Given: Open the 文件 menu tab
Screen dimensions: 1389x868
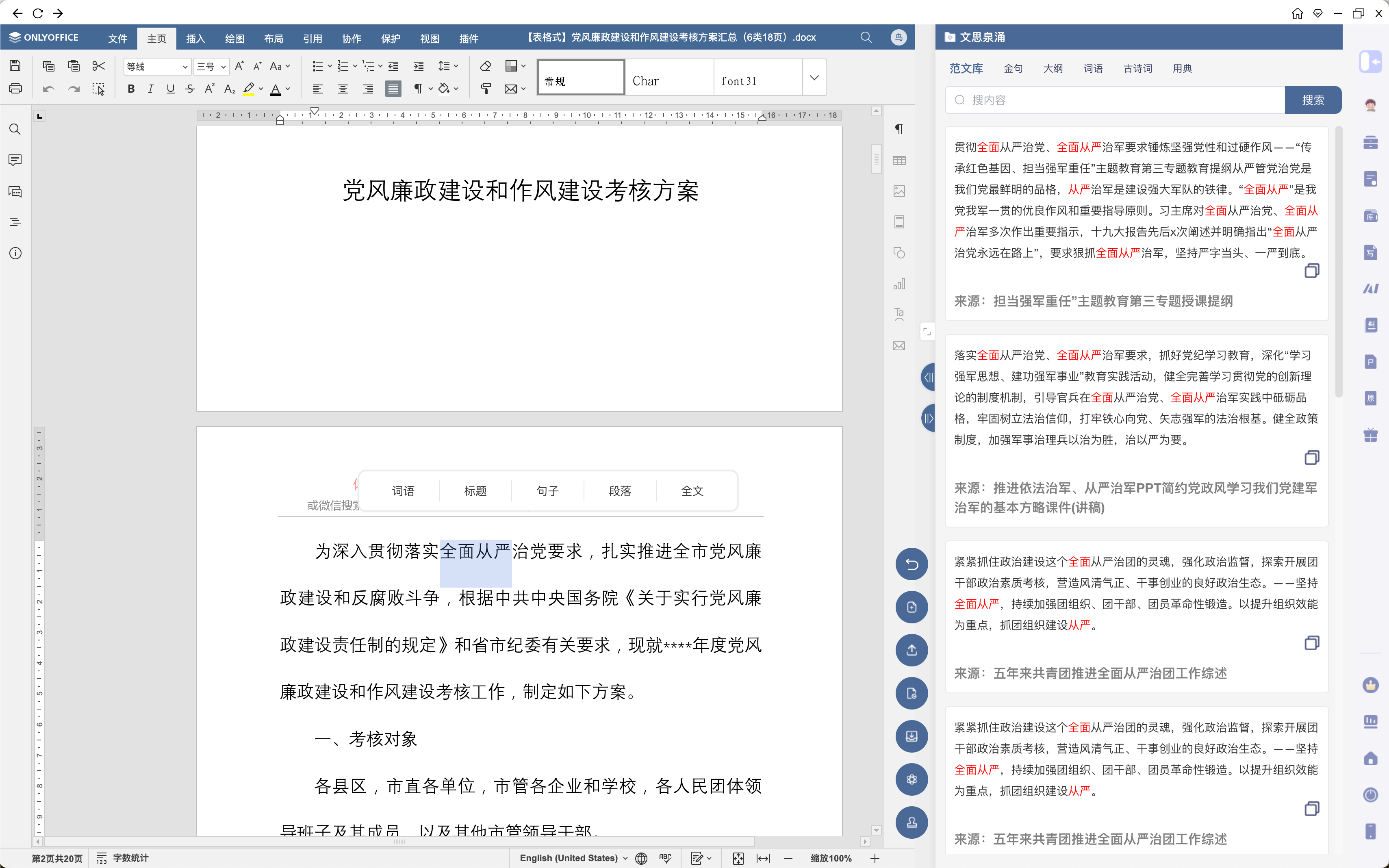Looking at the screenshot, I should 118,39.
